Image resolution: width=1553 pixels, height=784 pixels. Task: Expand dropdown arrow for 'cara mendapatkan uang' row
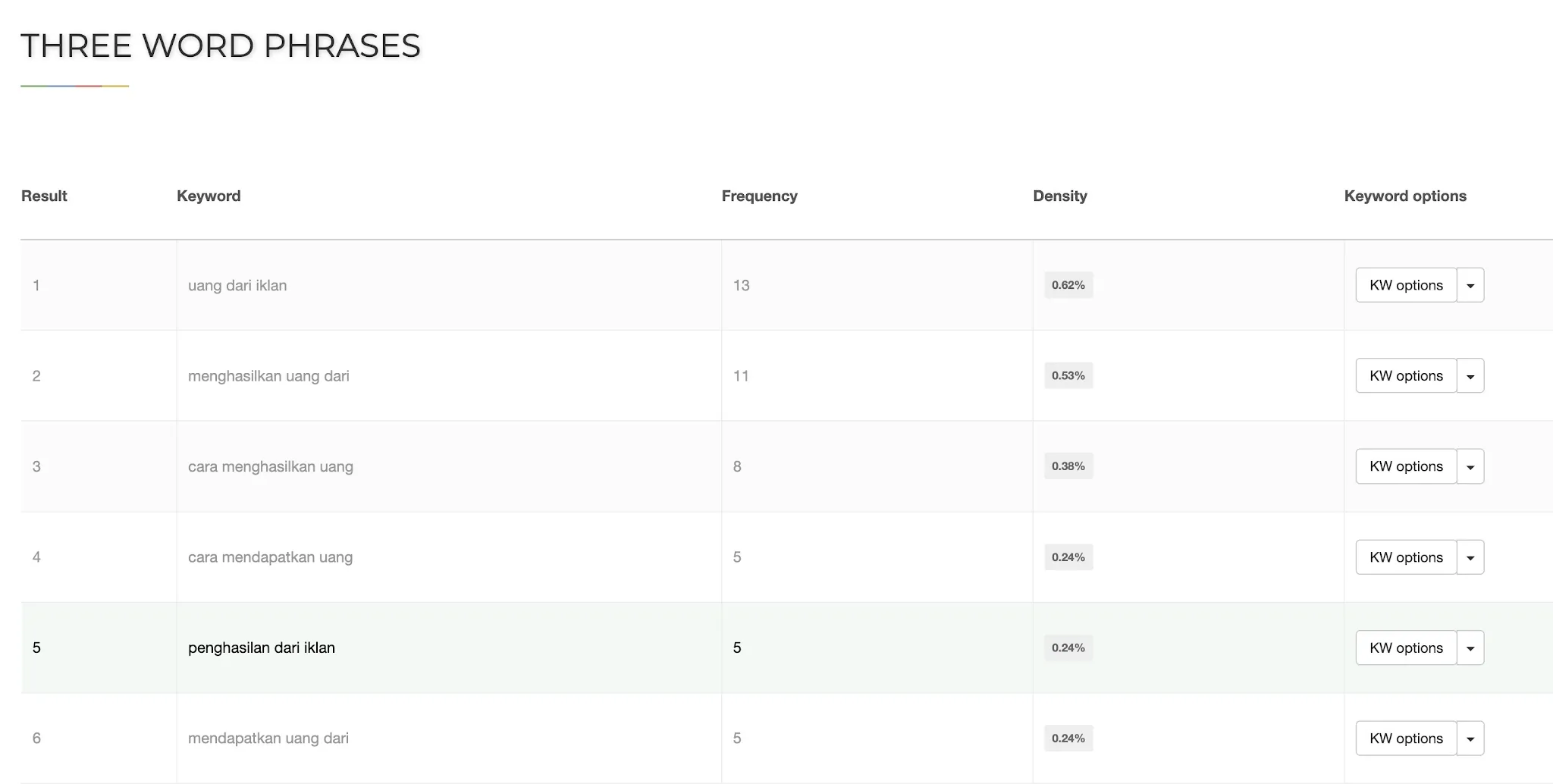(1470, 557)
